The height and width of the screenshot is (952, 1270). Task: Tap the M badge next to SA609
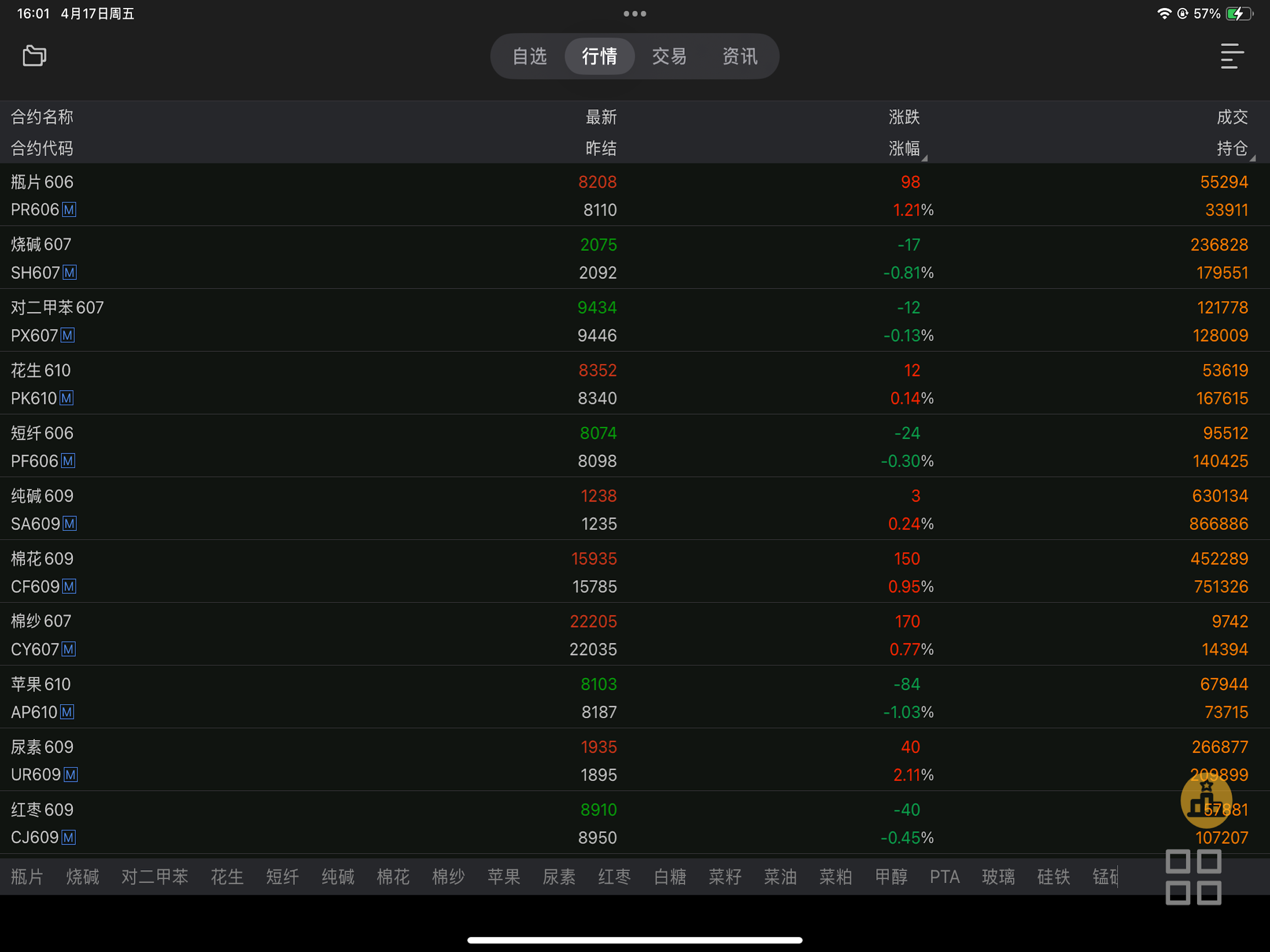tap(69, 524)
